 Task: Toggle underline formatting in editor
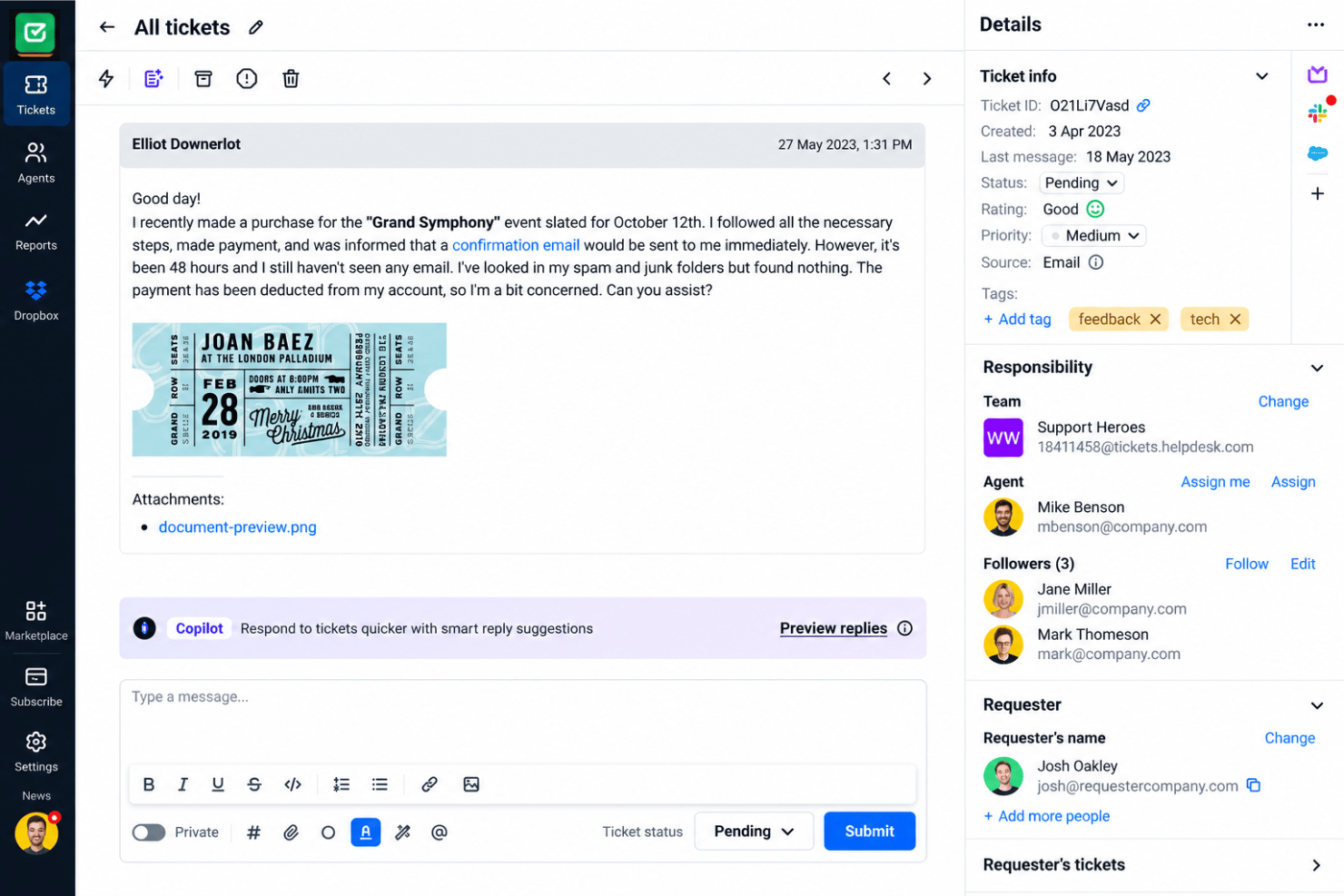pos(218,784)
